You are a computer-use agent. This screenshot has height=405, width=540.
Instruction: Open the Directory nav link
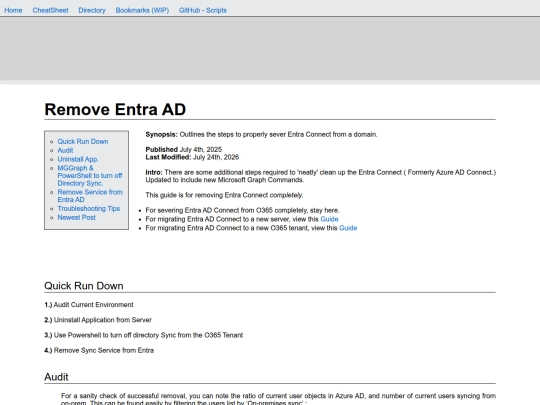click(x=92, y=10)
